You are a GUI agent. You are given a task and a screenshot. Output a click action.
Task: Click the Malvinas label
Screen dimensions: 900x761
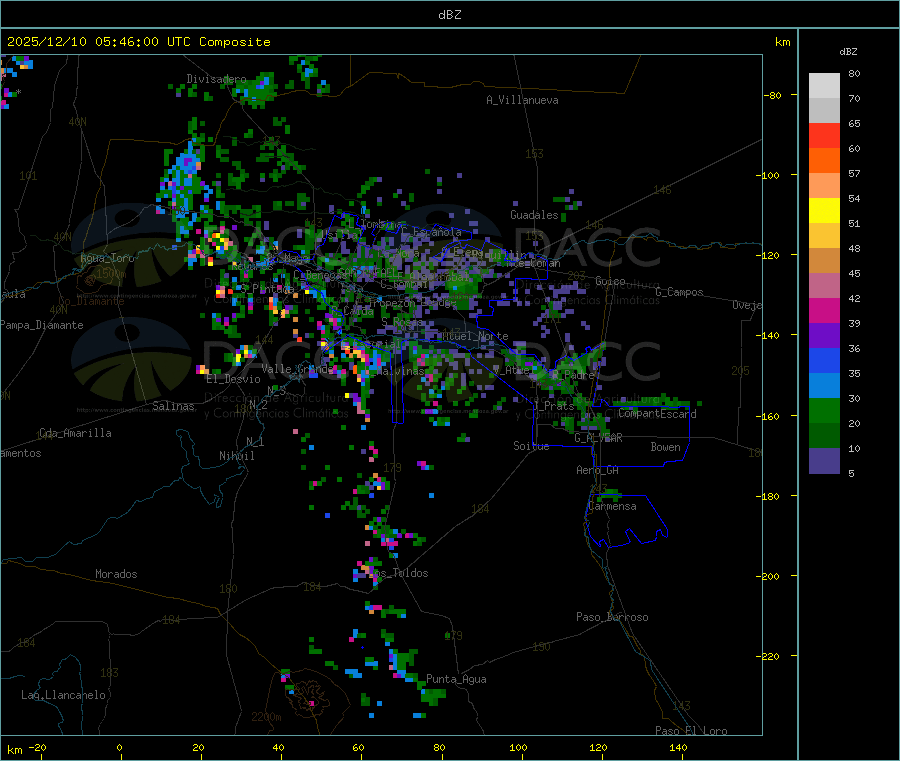[x=401, y=371]
